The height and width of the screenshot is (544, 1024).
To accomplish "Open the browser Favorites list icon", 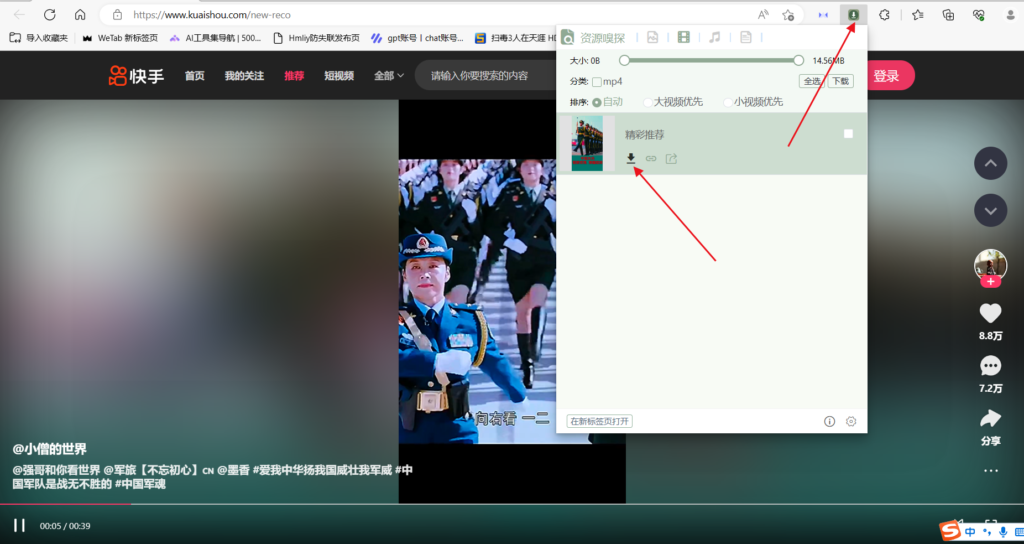I will tap(918, 14).
